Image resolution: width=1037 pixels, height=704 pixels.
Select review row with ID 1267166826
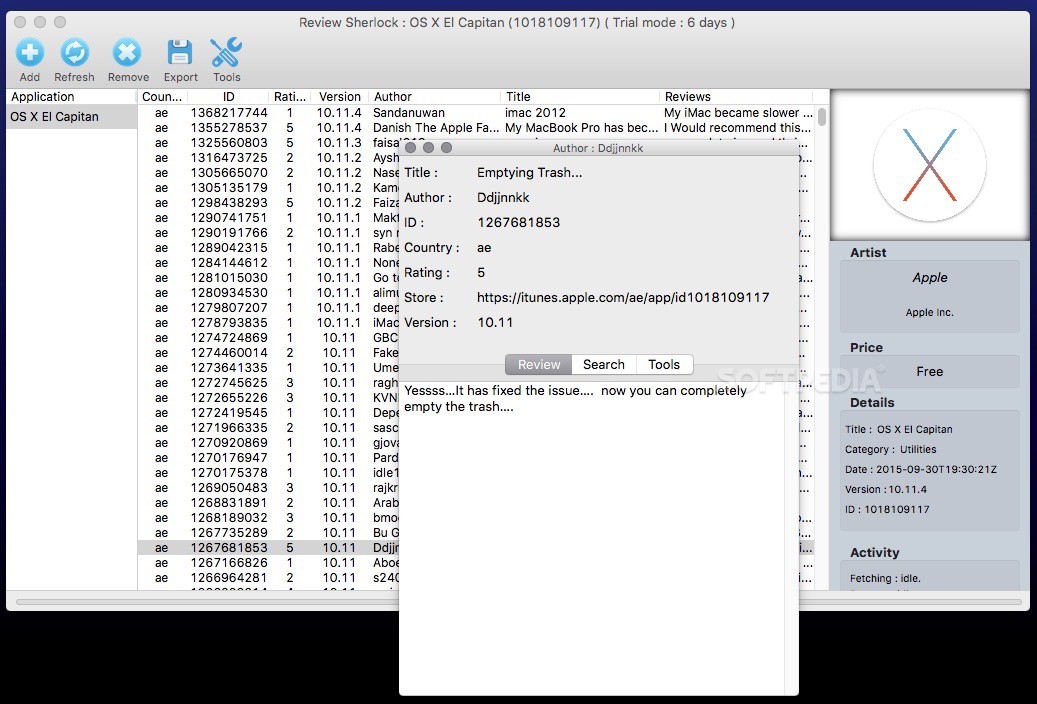click(x=268, y=563)
